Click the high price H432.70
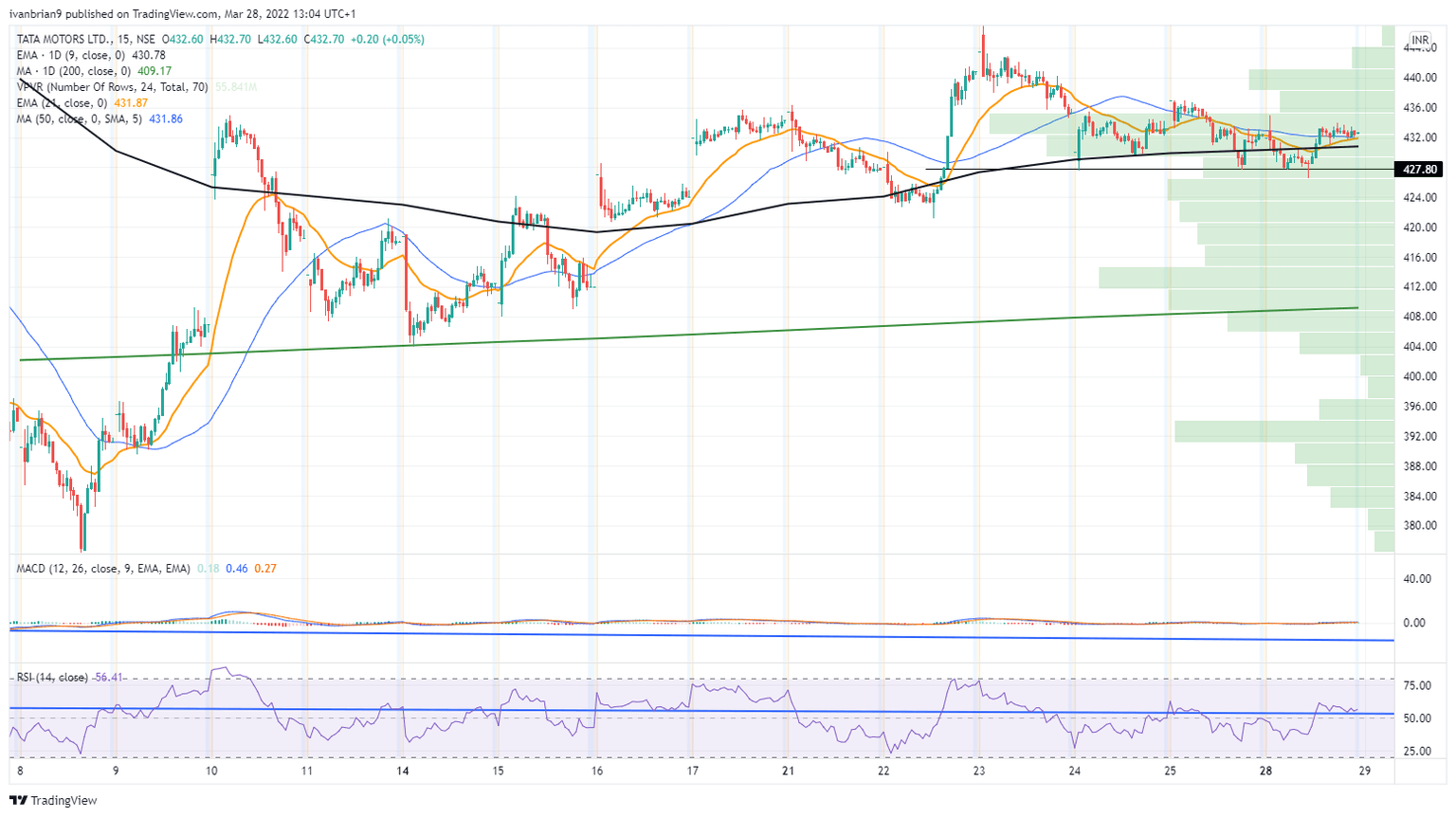Viewport: 1456px width, 817px height. pos(230,39)
